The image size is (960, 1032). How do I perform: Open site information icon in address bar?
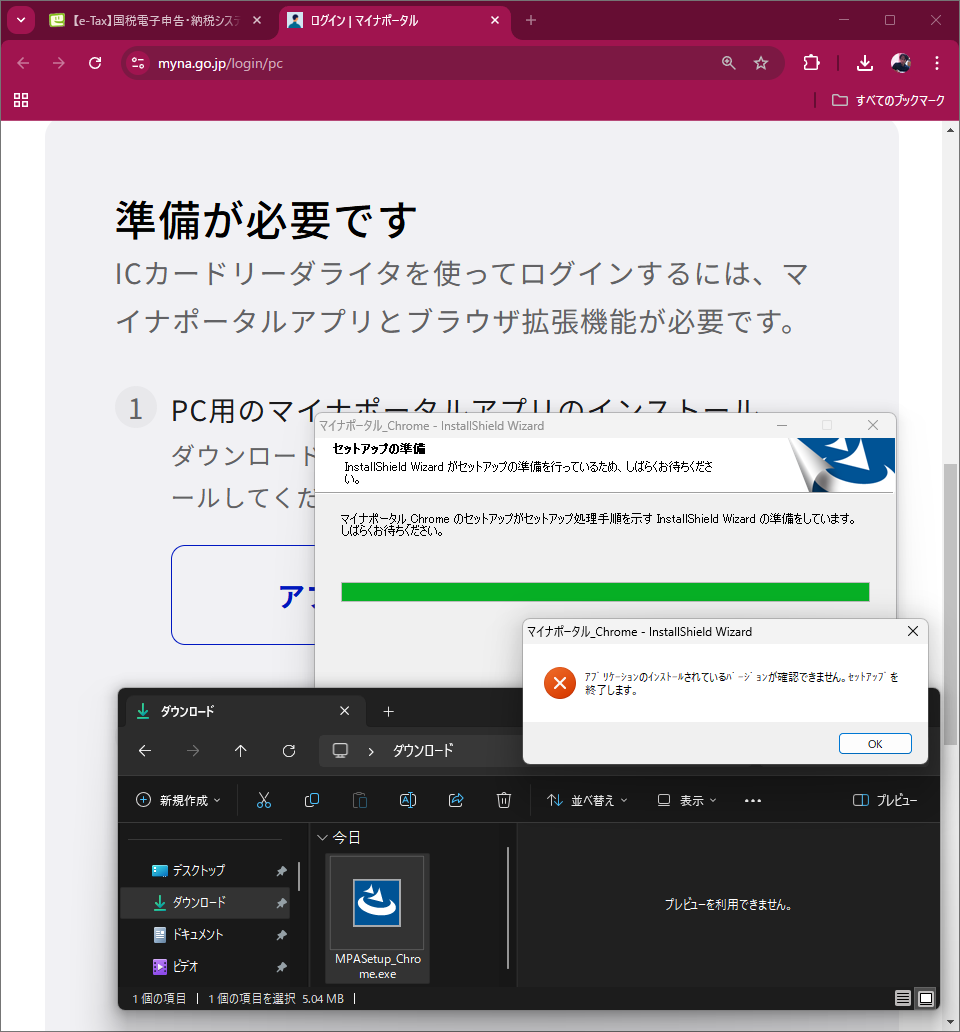[x=138, y=63]
